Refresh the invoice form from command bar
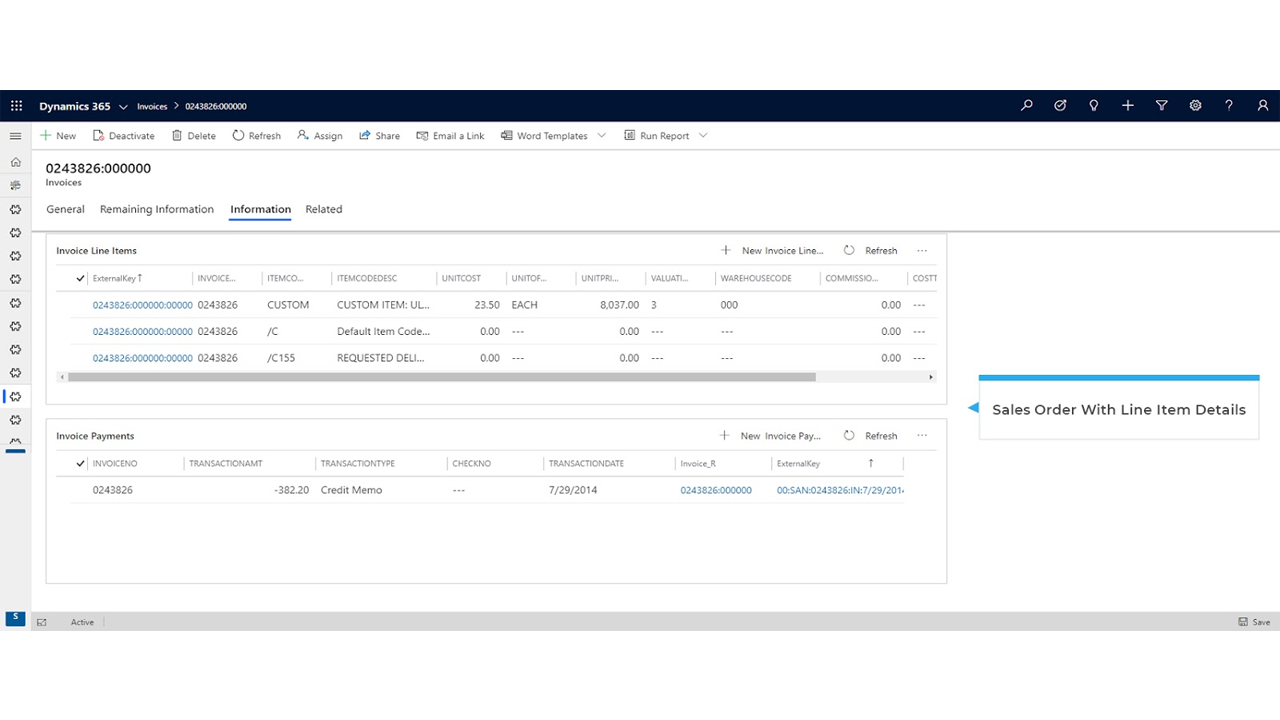 [x=257, y=136]
